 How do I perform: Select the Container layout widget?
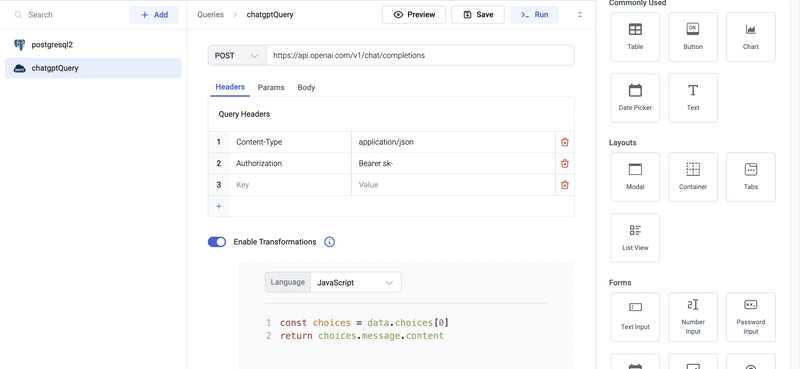tap(693, 177)
